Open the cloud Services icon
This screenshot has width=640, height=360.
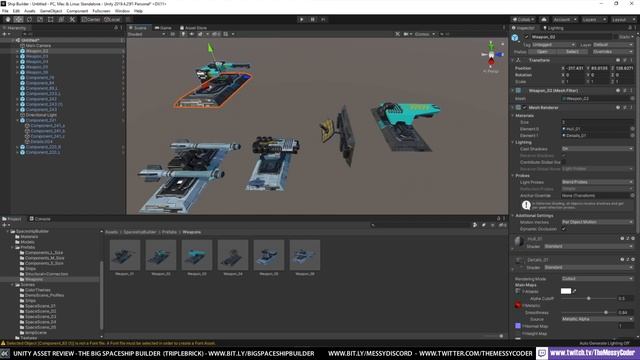pos(544,20)
